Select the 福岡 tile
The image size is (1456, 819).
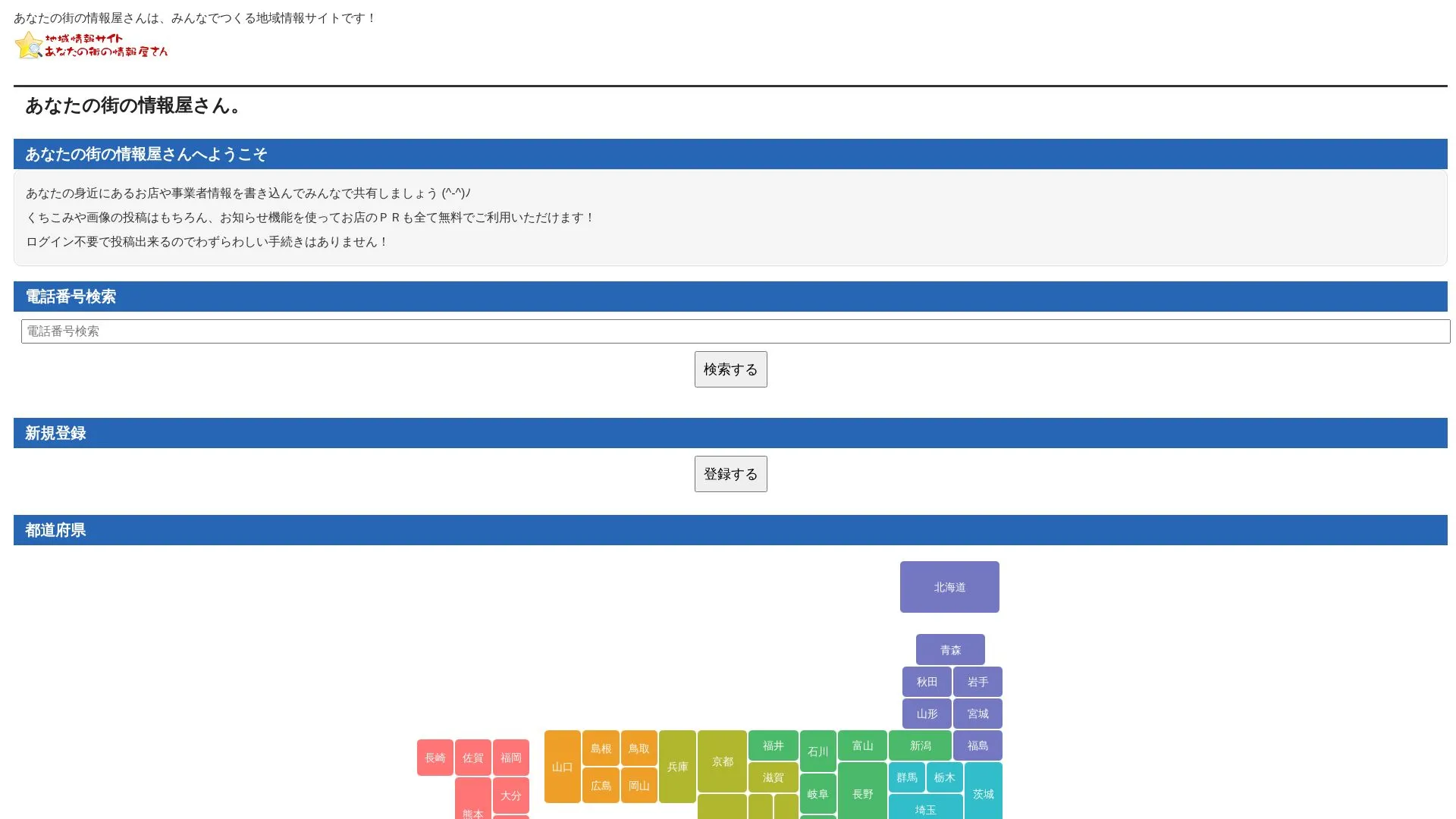coord(510,758)
